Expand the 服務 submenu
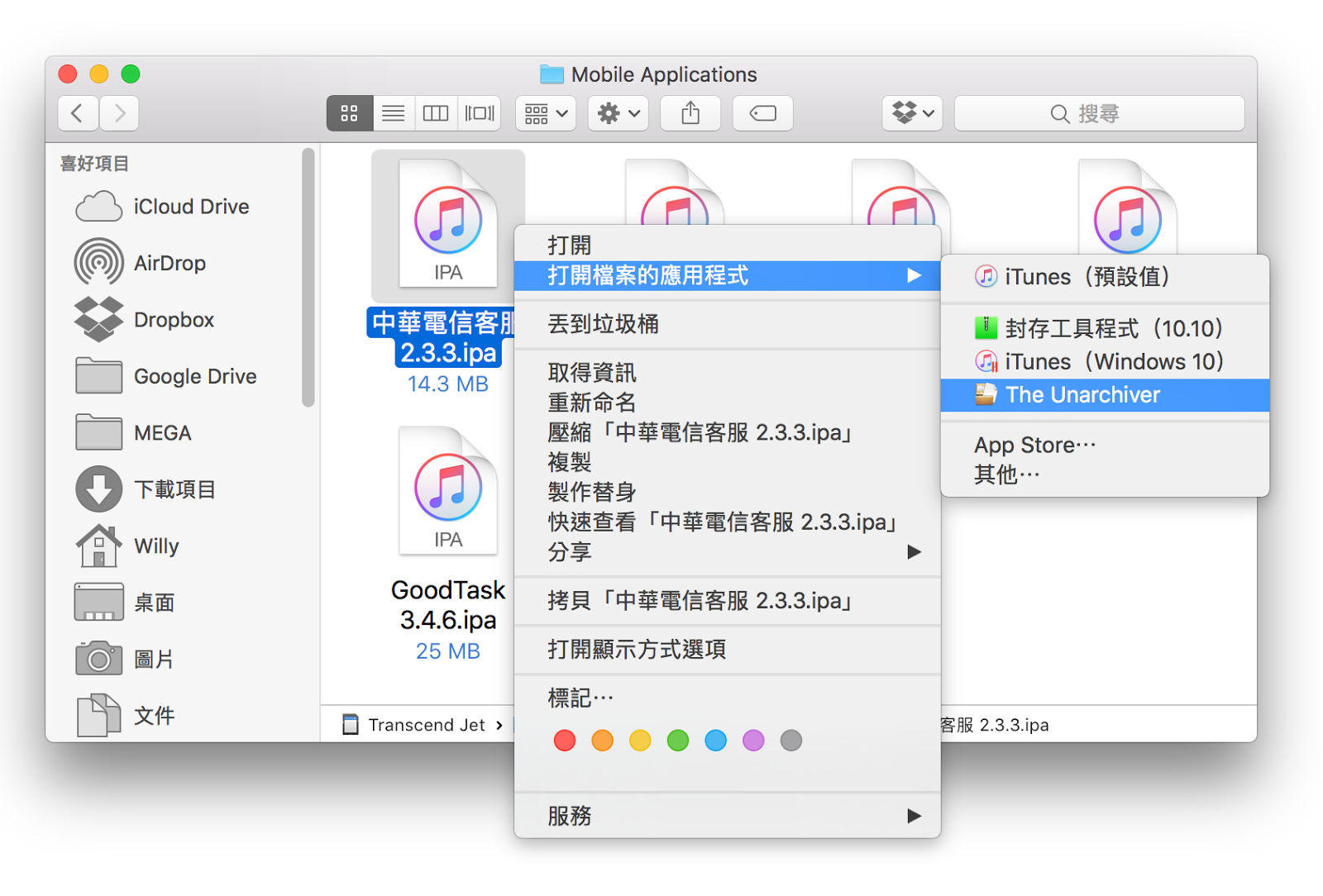1323x896 pixels. tap(727, 816)
